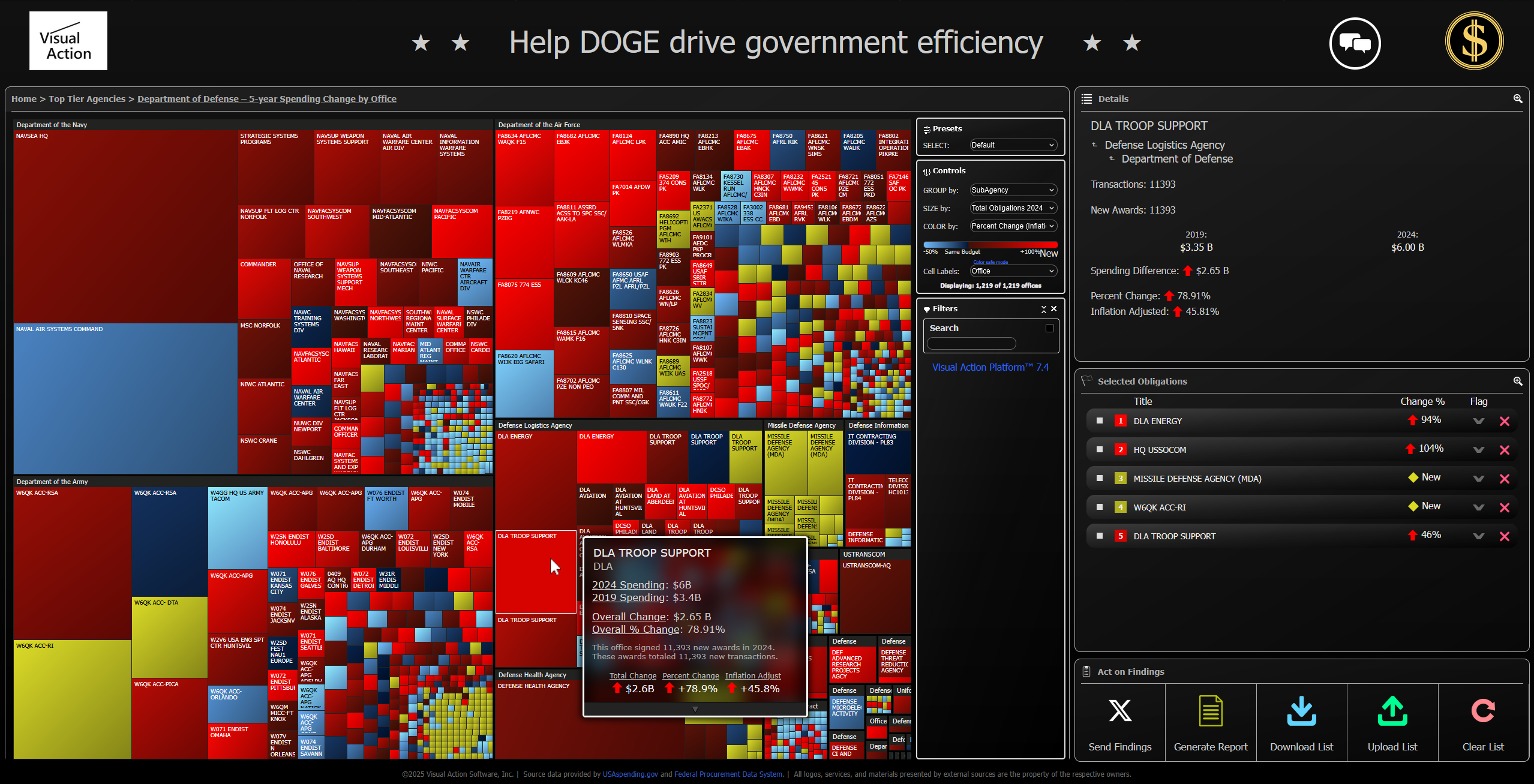Go to Top Tier Agencies breadcrumb
1534x784 pixels.
click(x=87, y=99)
